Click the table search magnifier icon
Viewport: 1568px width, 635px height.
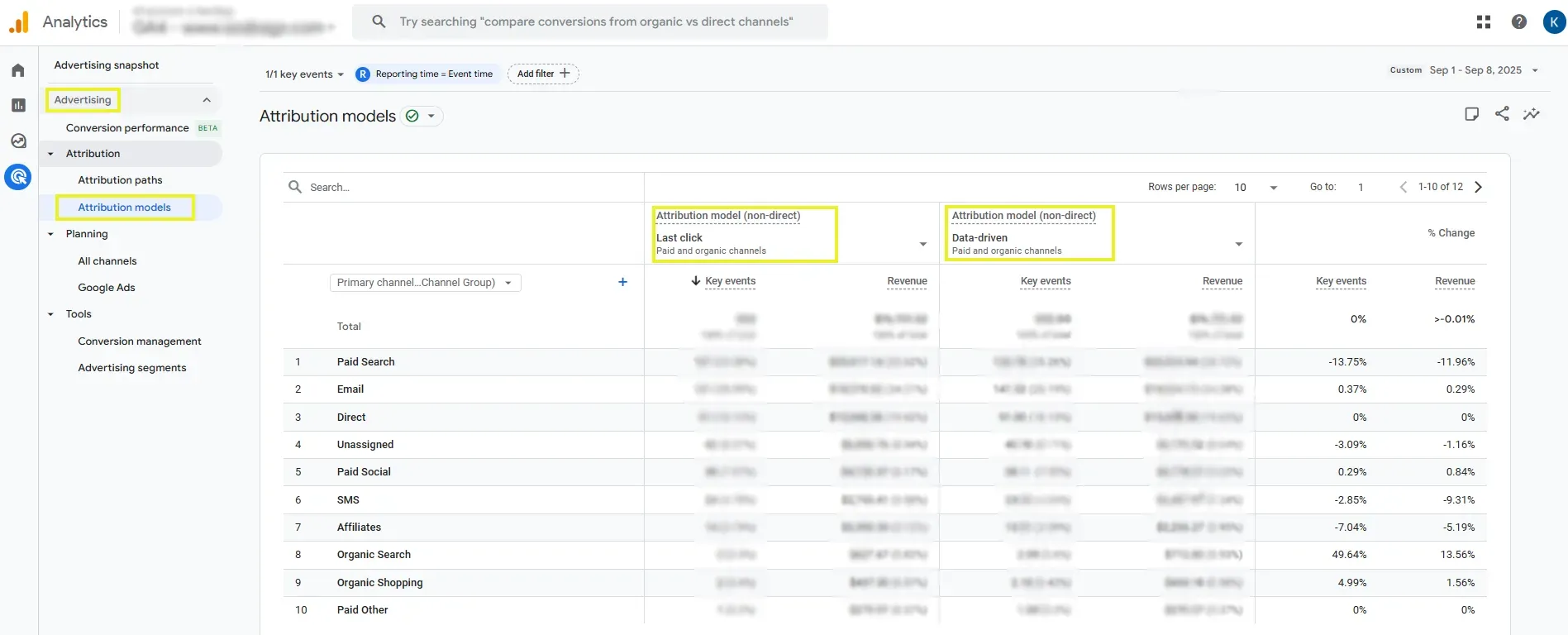pos(295,187)
